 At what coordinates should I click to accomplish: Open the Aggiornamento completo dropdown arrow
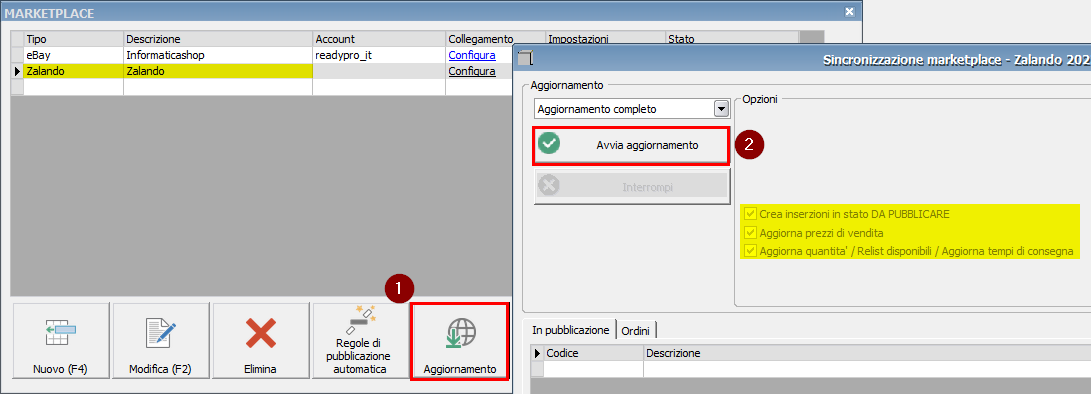721,109
